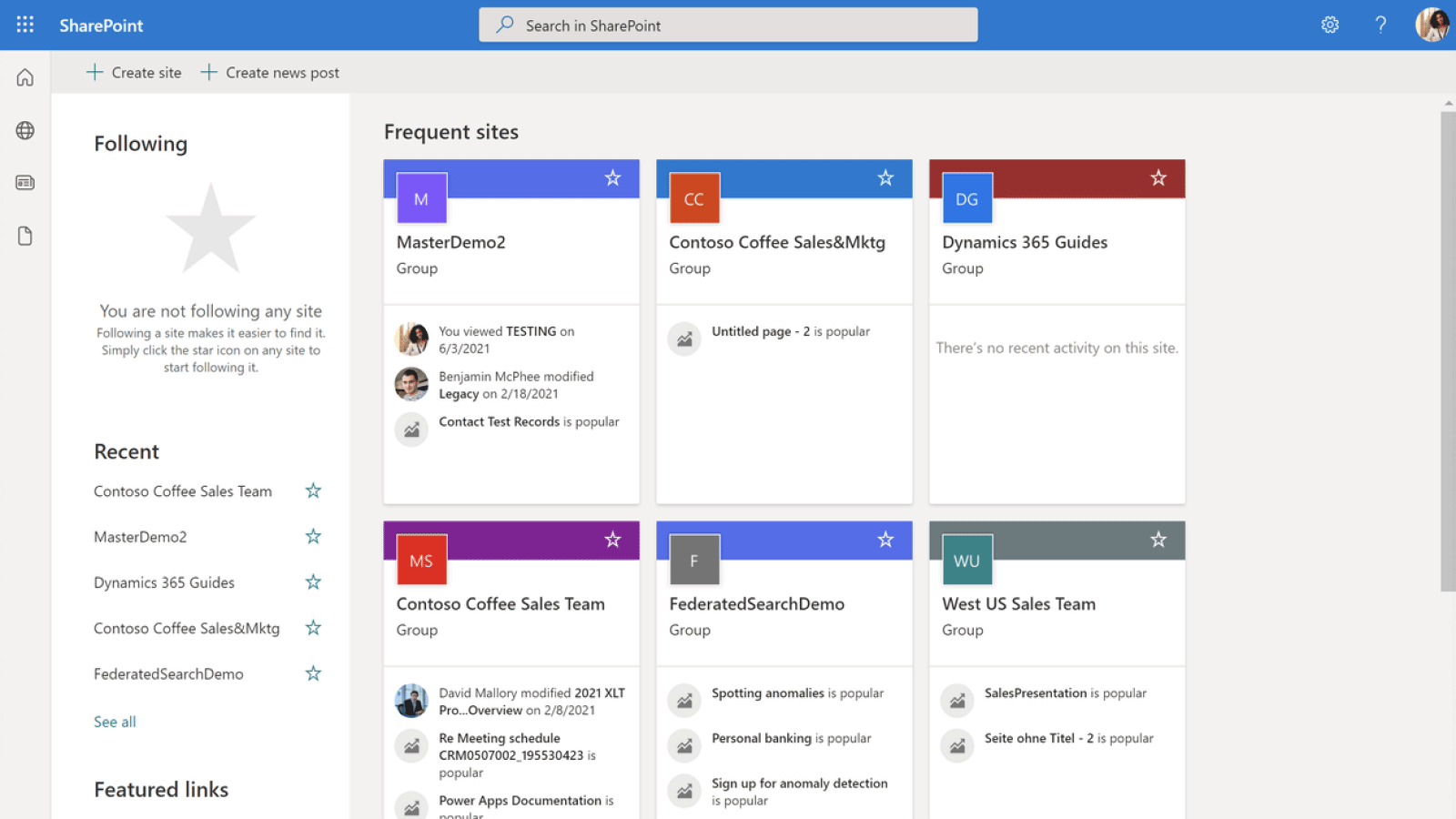Star Contoso Coffee Sales&Mktg in Recent
The height and width of the screenshot is (819, 1456).
(313, 628)
